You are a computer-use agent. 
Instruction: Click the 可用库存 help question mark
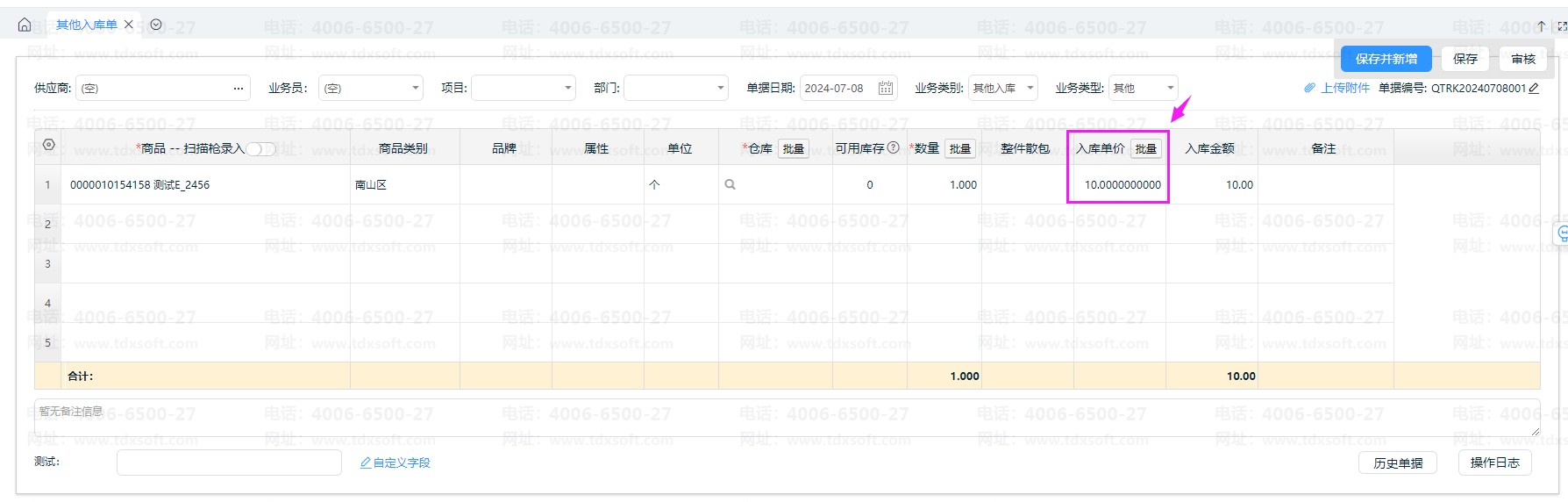click(894, 147)
